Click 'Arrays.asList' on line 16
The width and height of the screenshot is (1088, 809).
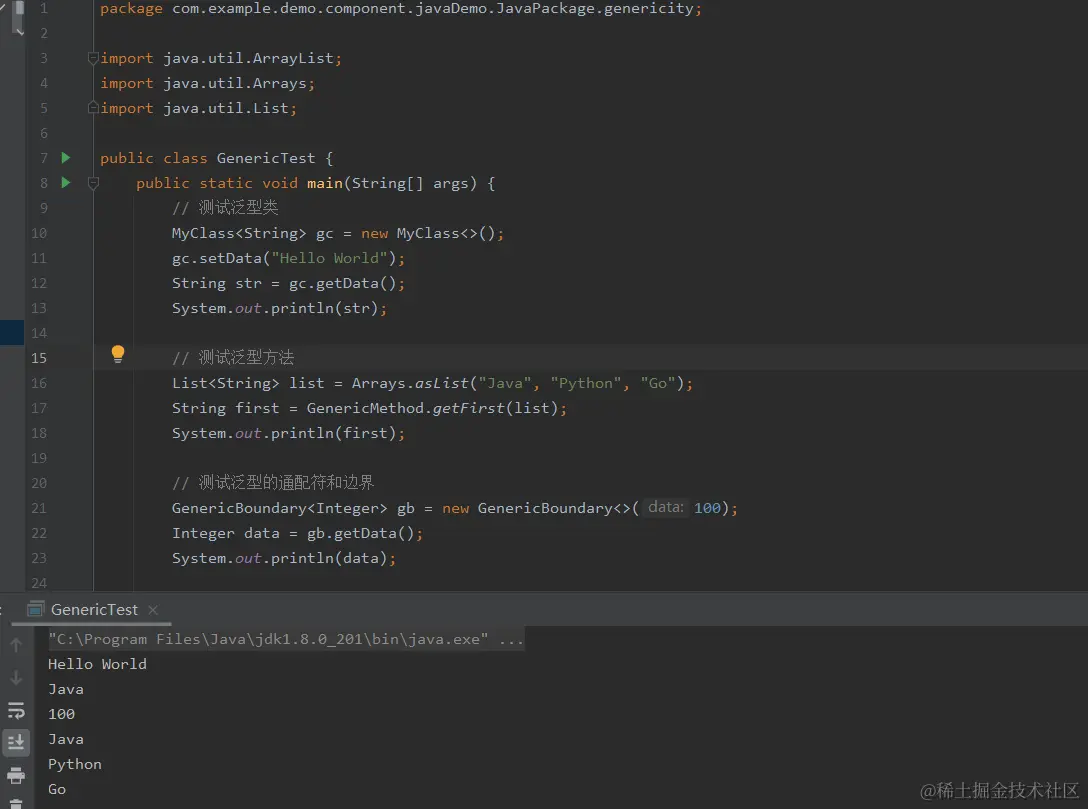pyautogui.click(x=410, y=383)
